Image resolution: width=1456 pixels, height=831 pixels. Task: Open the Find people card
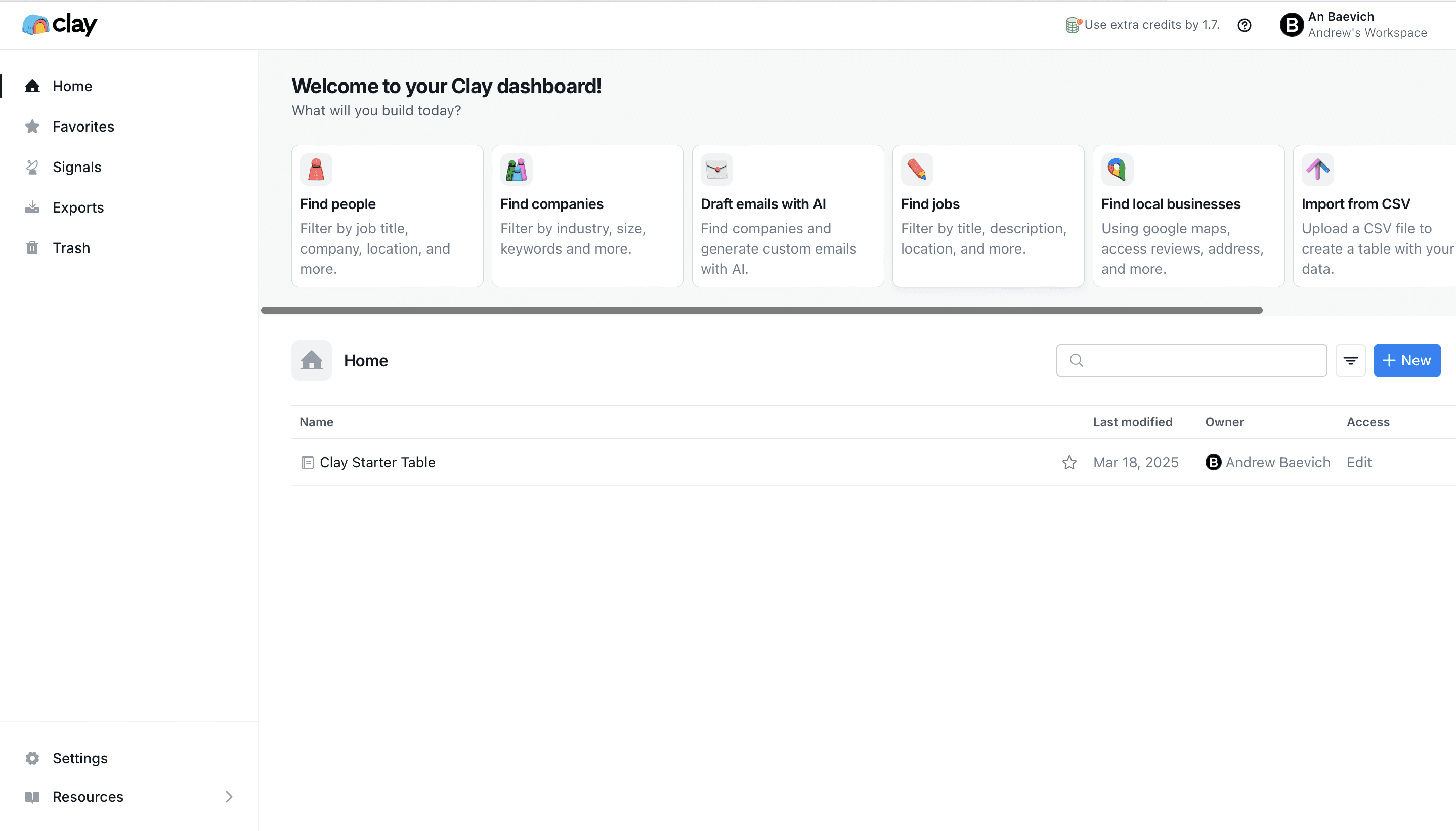[387, 216]
